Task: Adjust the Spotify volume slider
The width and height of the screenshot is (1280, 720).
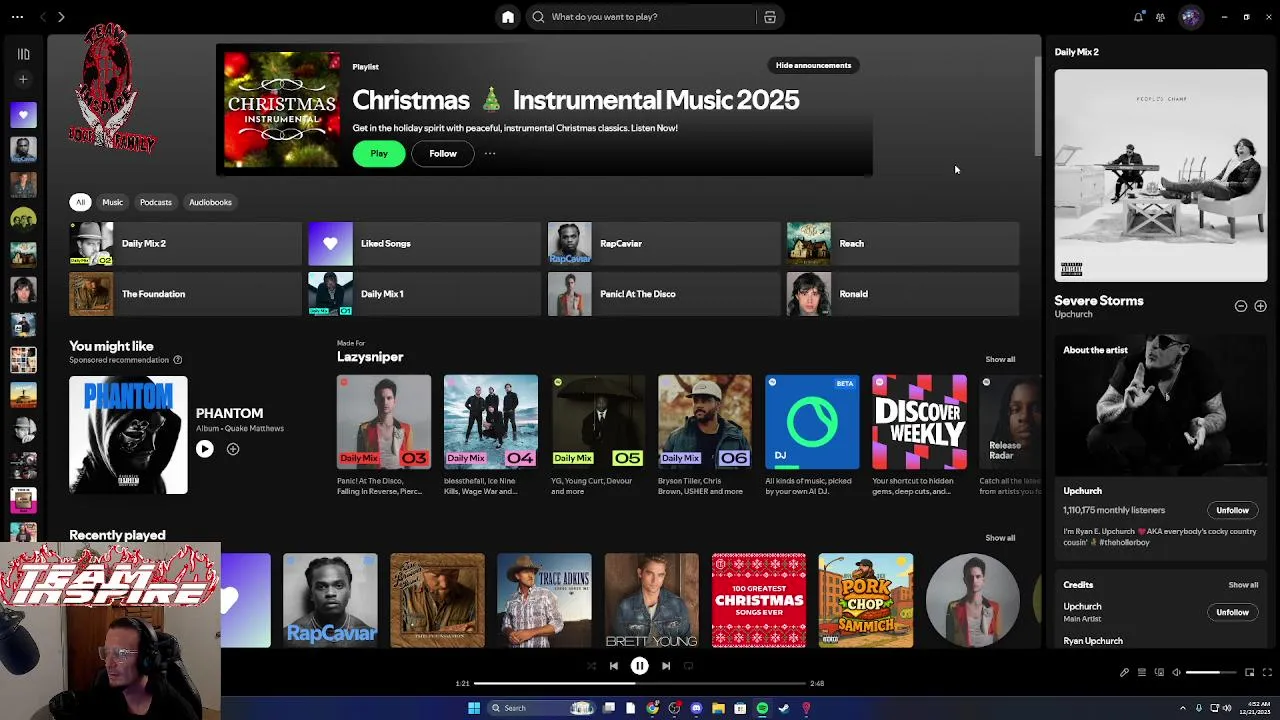Action: tap(1209, 673)
